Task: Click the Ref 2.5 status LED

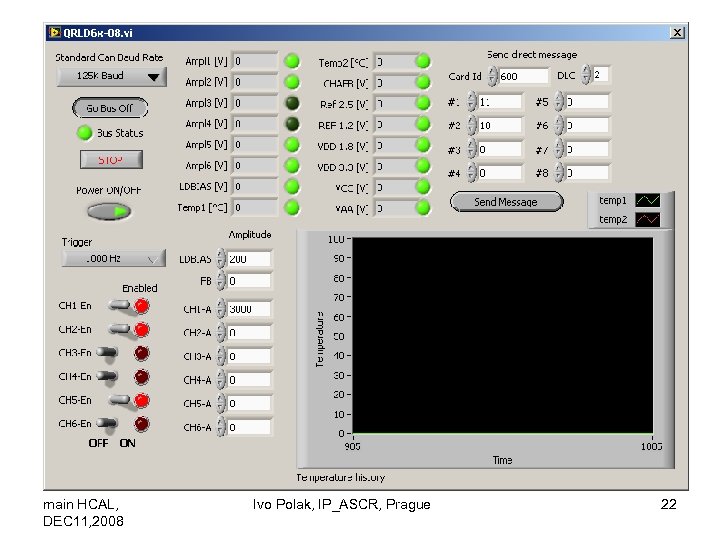Action: point(423,103)
